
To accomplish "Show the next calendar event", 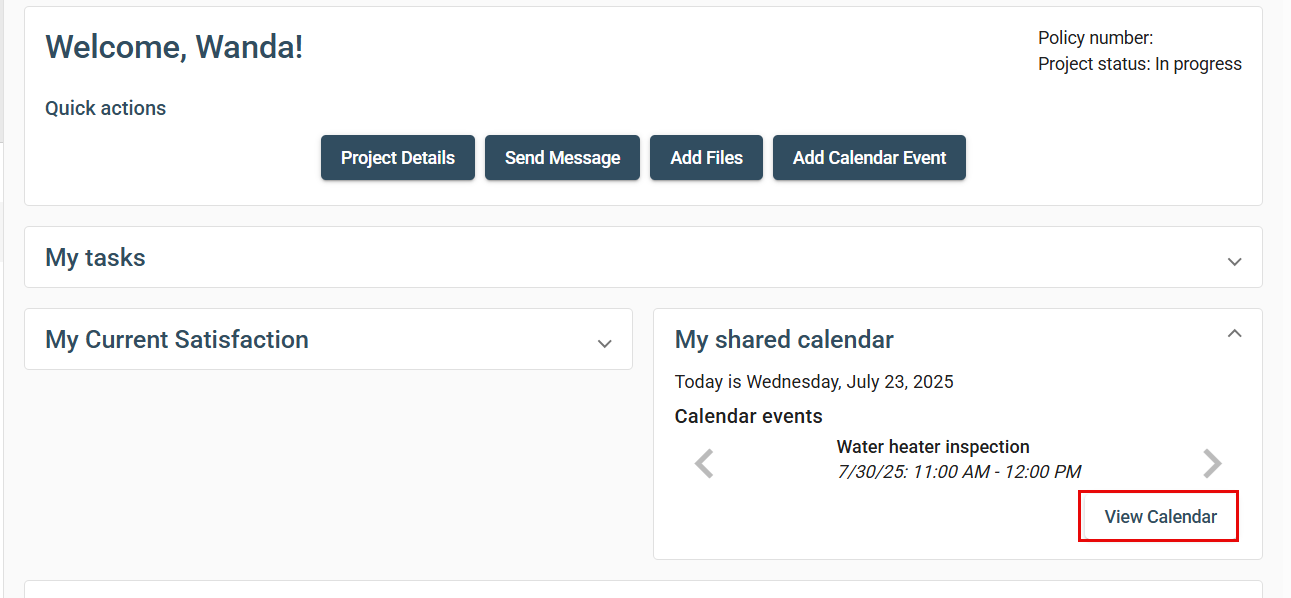I will (x=1212, y=463).
